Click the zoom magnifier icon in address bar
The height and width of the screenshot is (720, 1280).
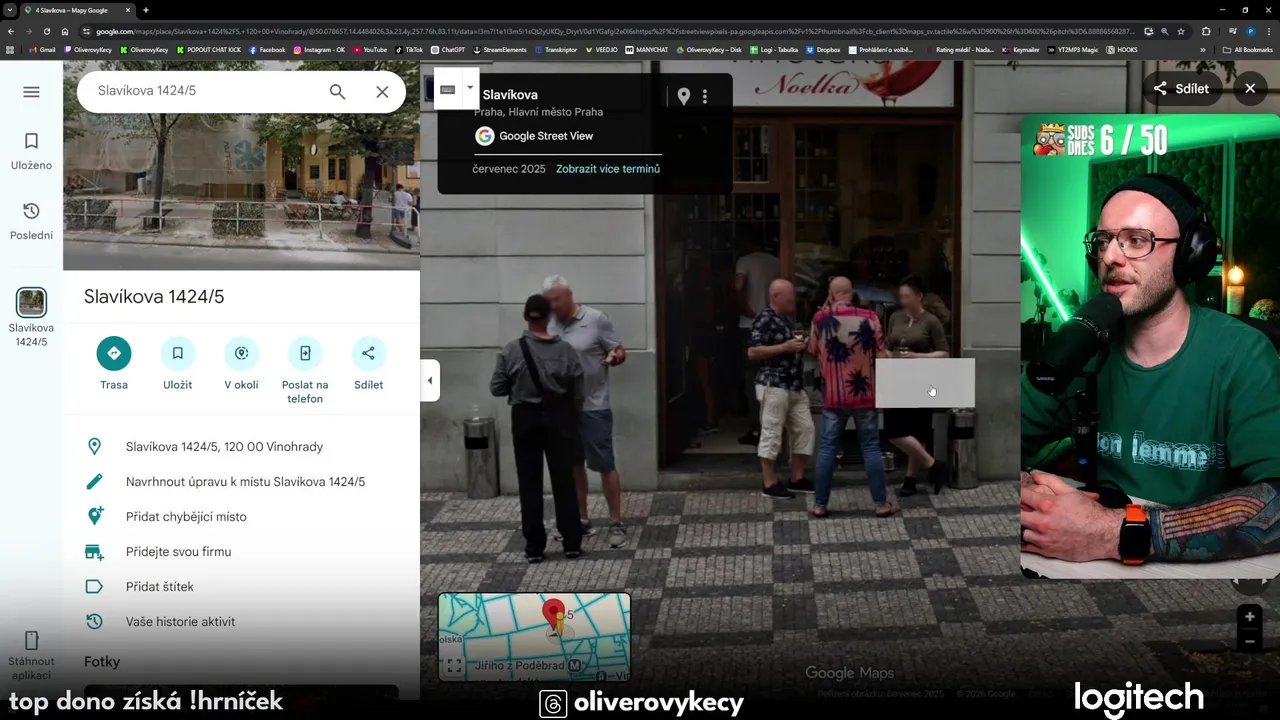coord(1165,31)
